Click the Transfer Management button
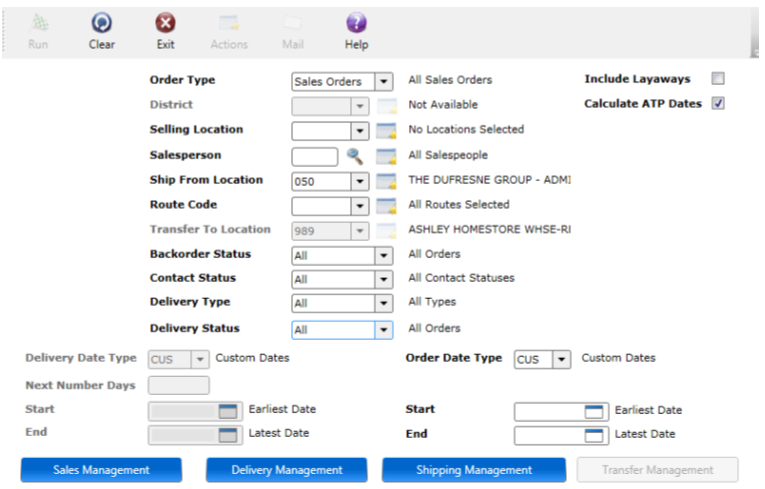The width and height of the screenshot is (765, 489). click(x=657, y=470)
